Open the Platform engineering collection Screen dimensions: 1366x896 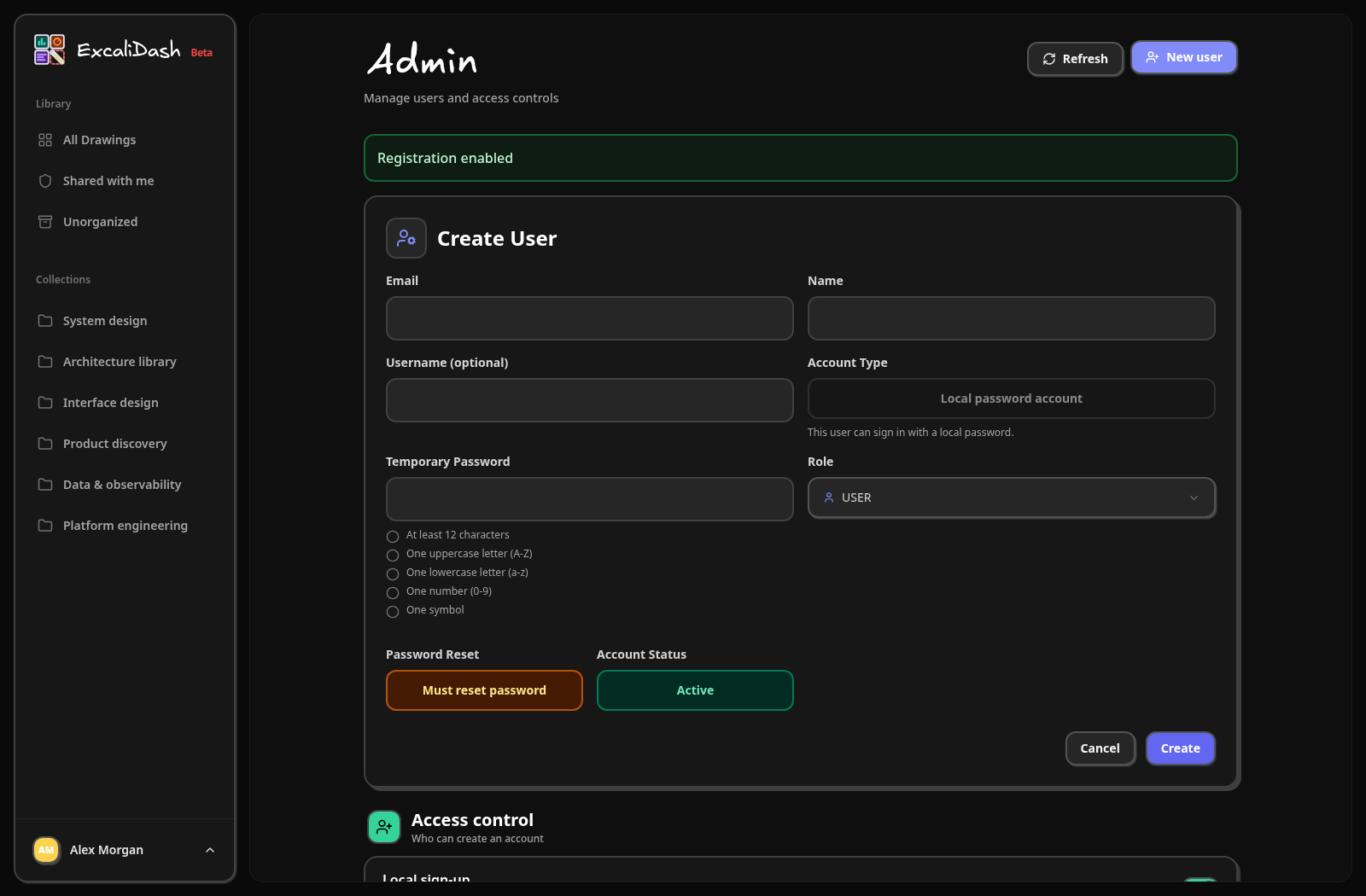[125, 526]
